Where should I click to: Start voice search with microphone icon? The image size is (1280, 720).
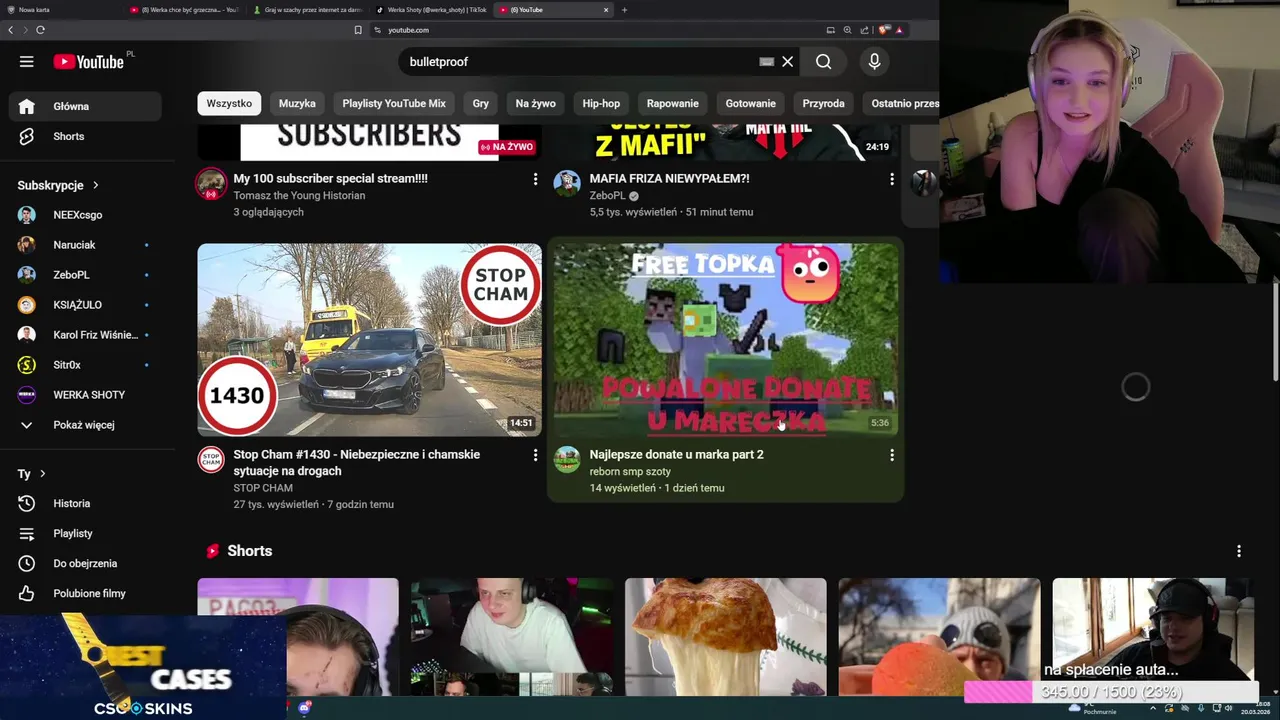coord(874,62)
